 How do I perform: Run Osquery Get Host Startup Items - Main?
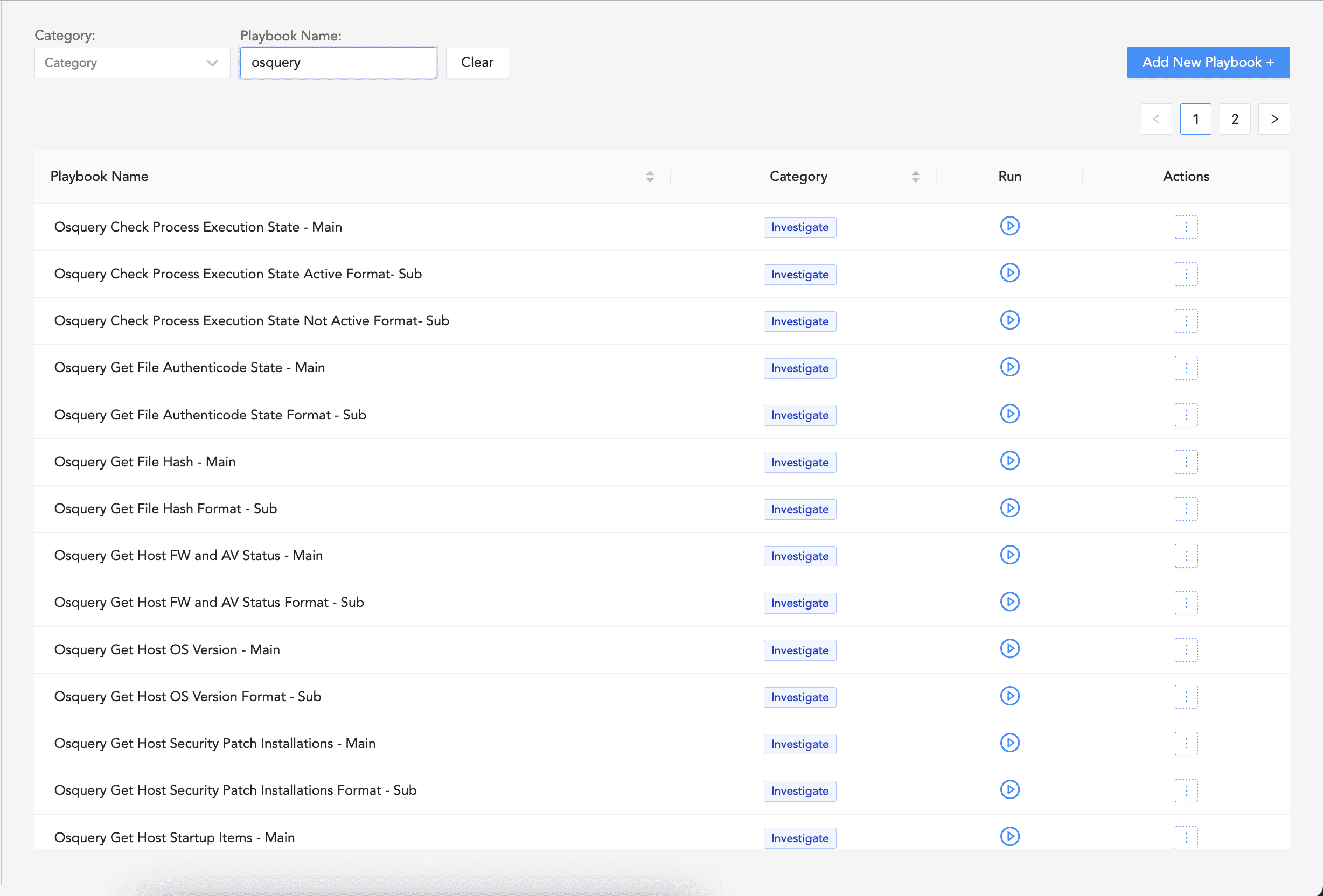[x=1009, y=836]
